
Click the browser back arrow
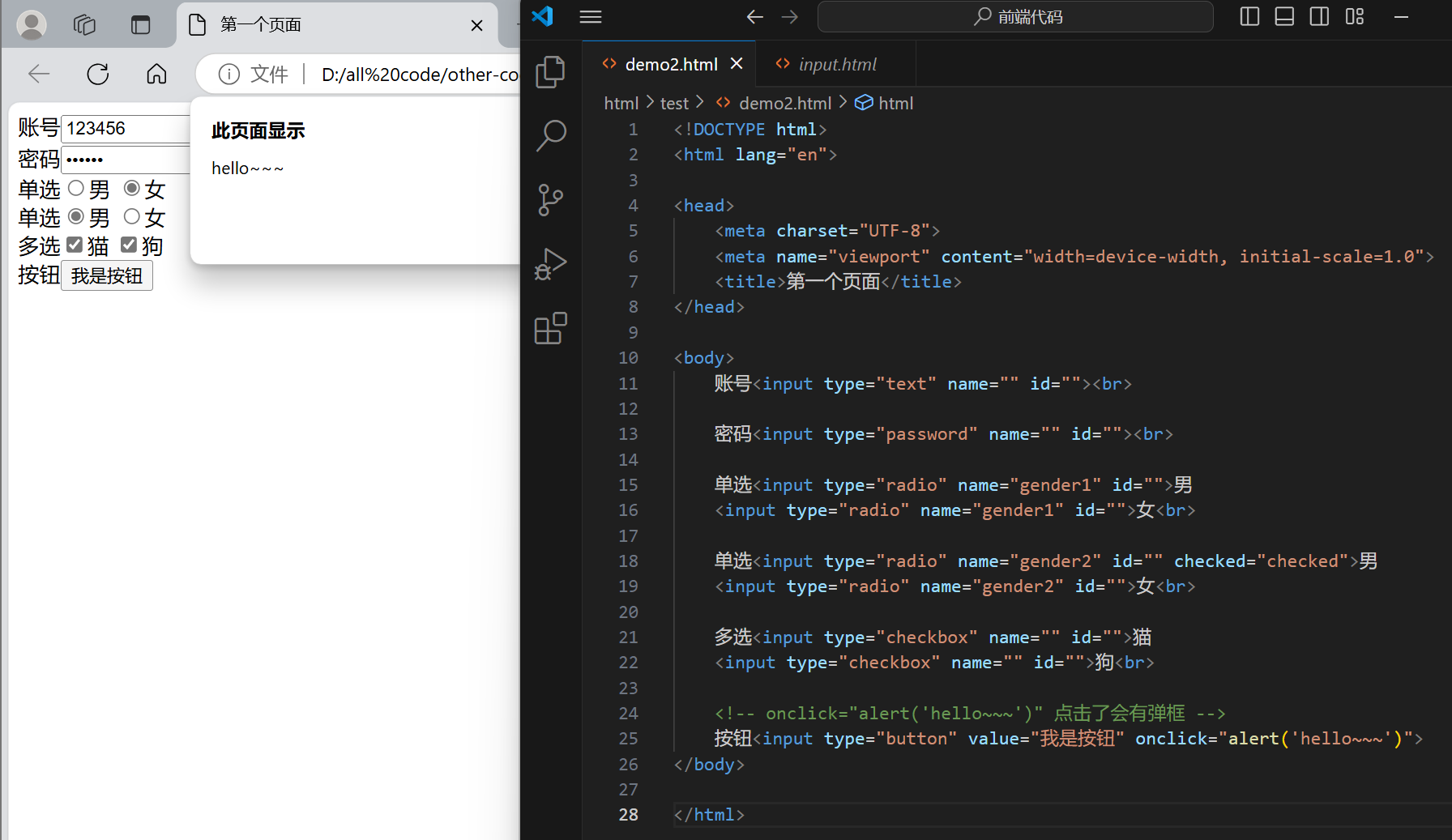(x=39, y=75)
